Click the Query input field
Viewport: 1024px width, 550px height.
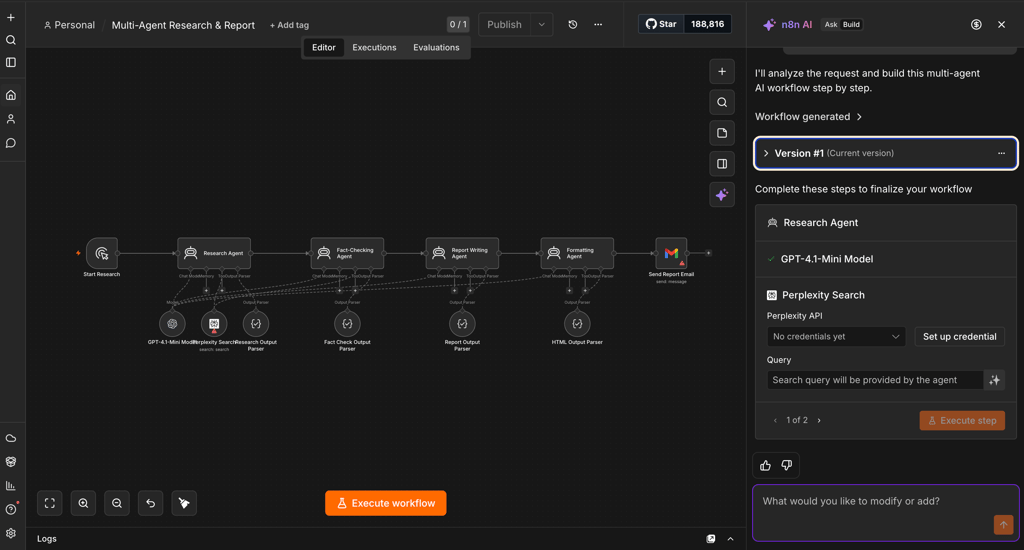874,380
